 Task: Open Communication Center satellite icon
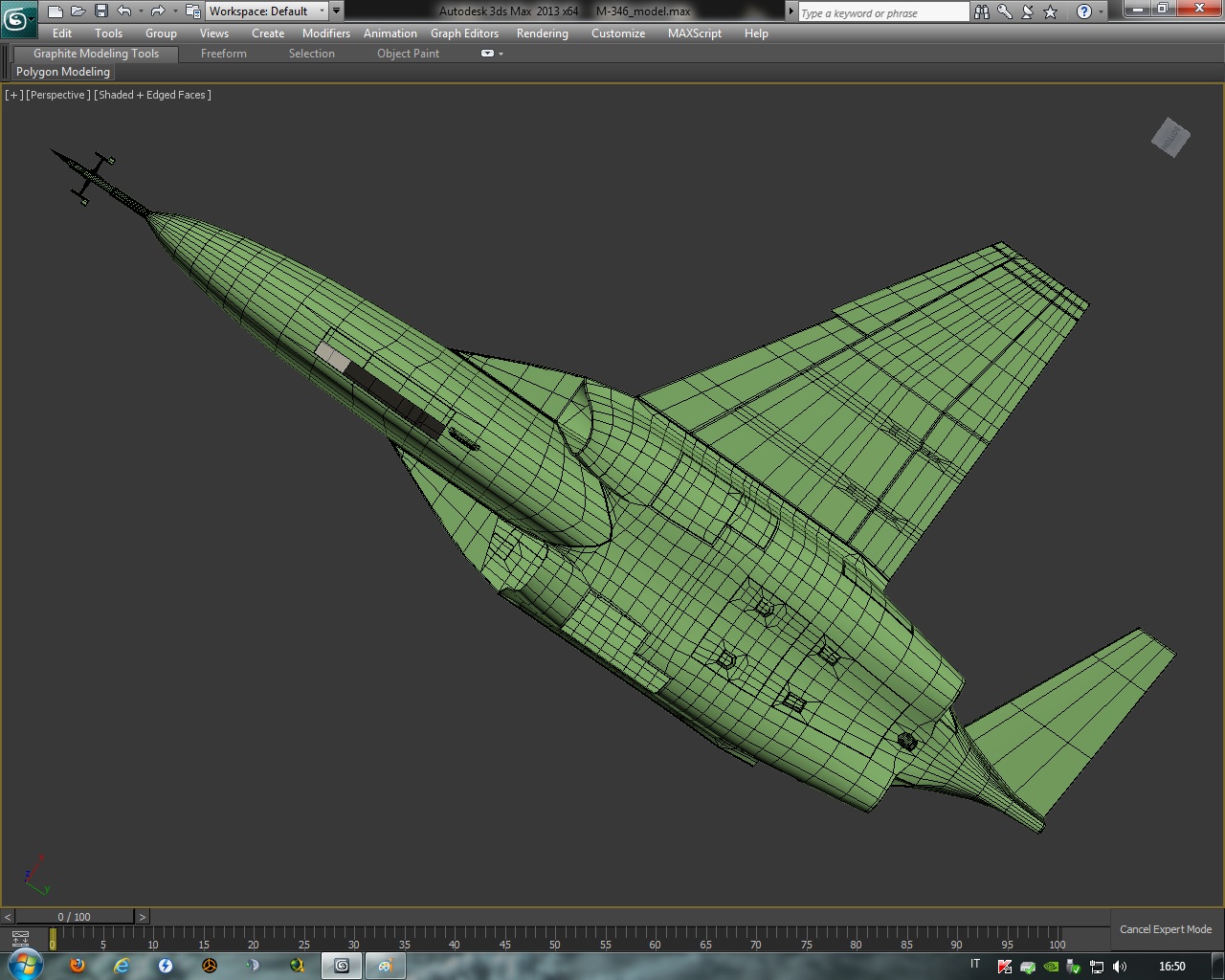(x=1028, y=11)
